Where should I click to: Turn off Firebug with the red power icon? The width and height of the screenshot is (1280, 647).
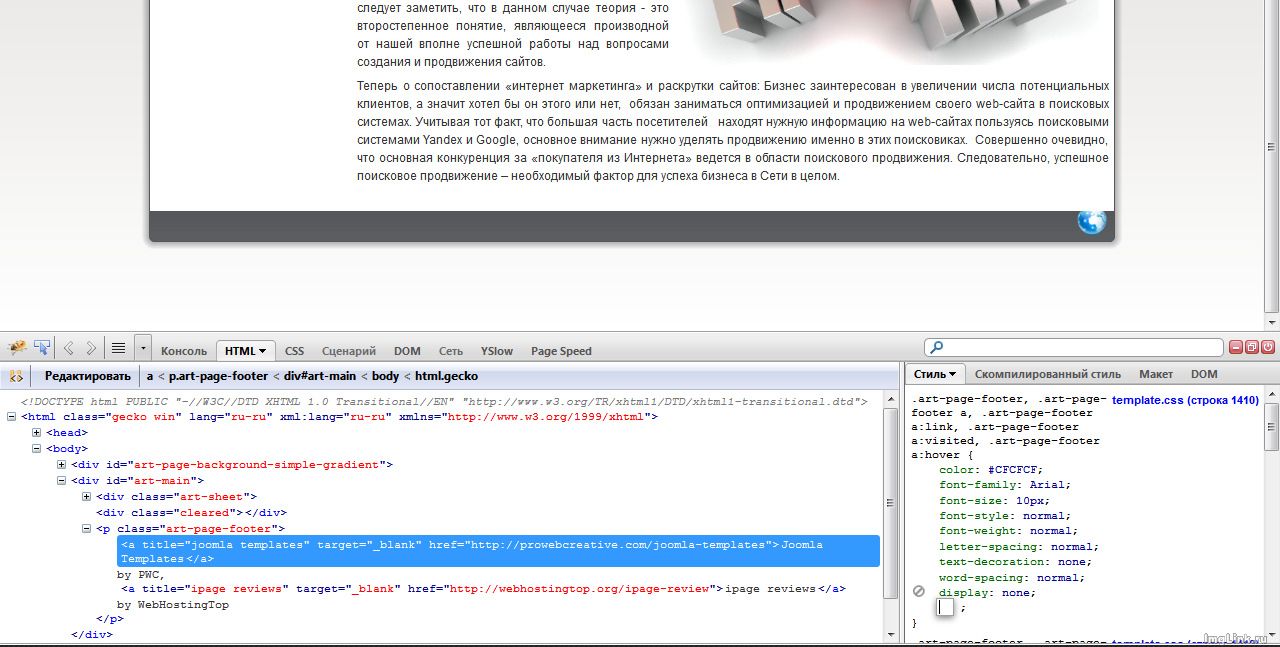(1268, 347)
